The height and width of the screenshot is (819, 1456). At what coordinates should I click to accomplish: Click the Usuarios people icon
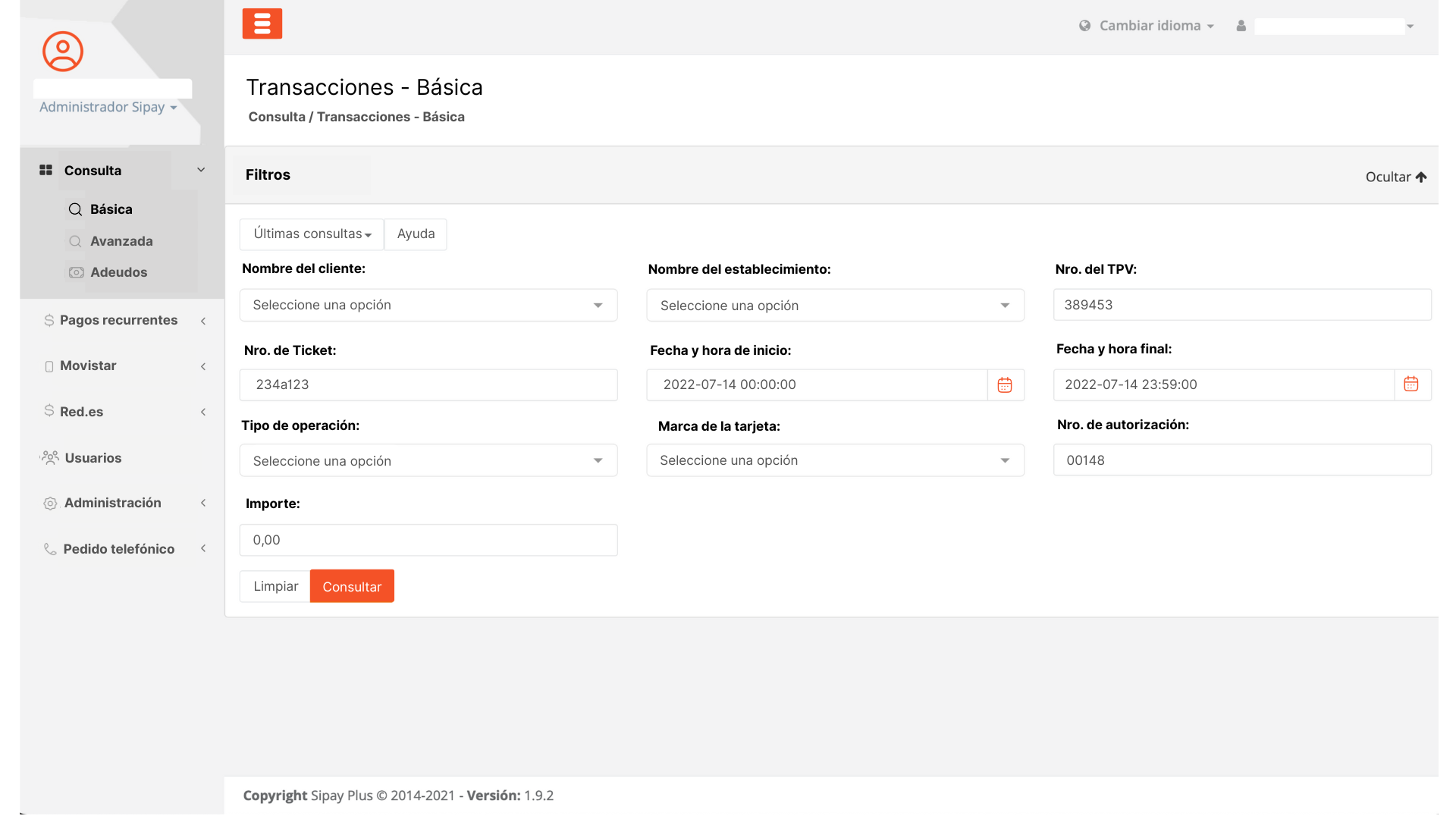[50, 457]
